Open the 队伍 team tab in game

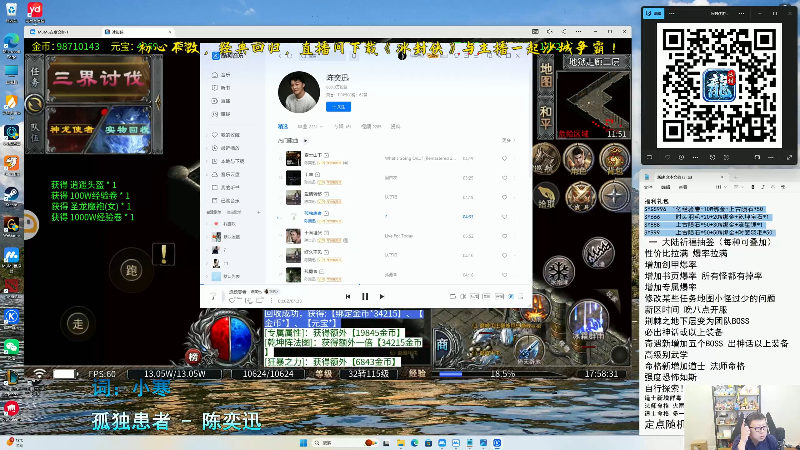(x=35, y=132)
